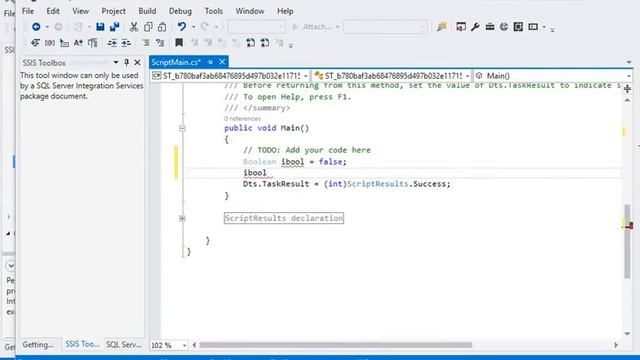The width and height of the screenshot is (640, 360).
Task: Click the vertical scrollbar thumb
Action: tap(627, 242)
